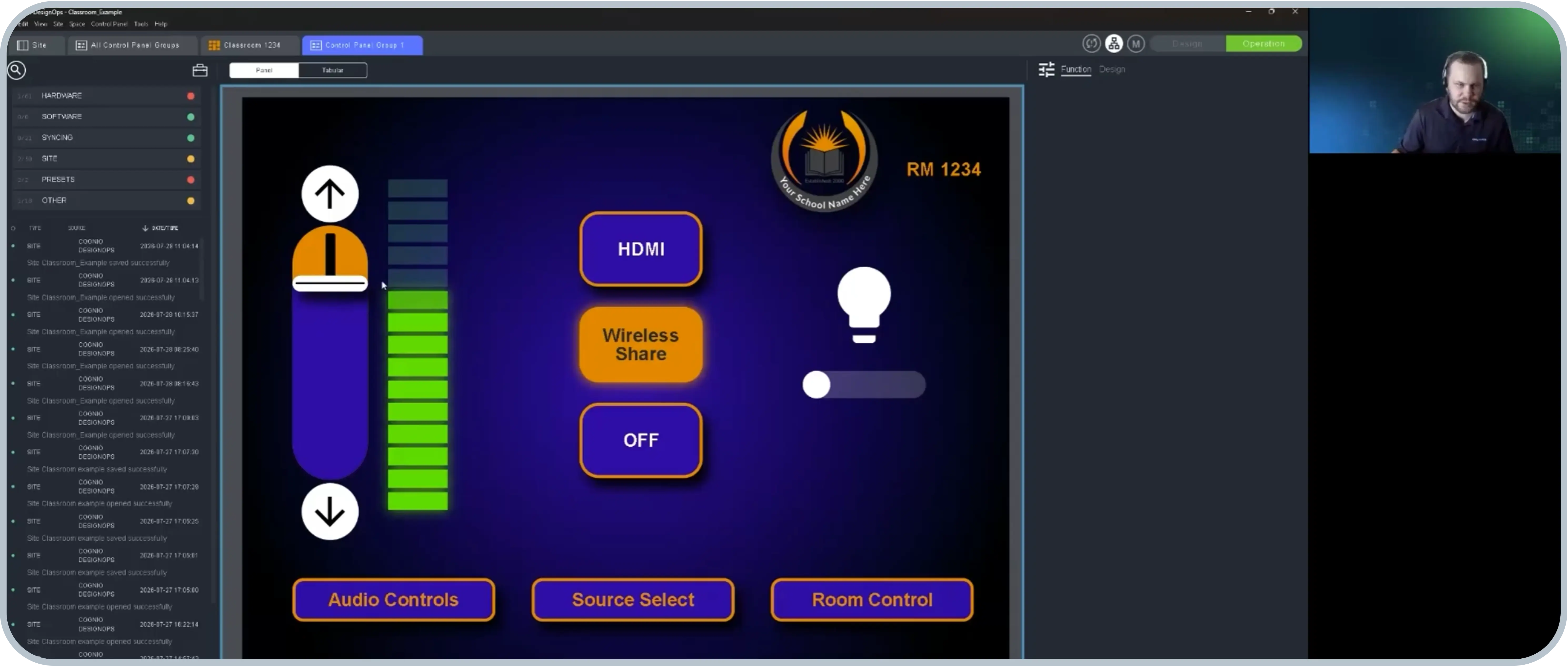Open the Audio Controls page
This screenshot has width=1568, height=666.
[x=393, y=600]
